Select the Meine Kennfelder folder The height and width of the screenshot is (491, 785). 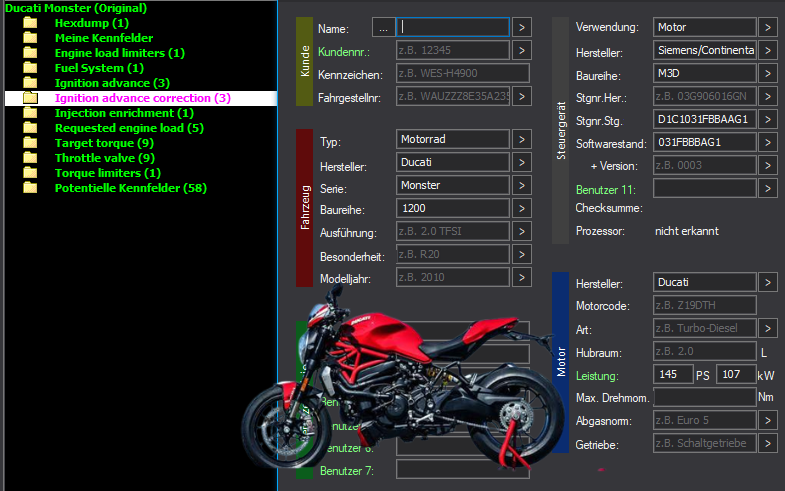tap(104, 38)
